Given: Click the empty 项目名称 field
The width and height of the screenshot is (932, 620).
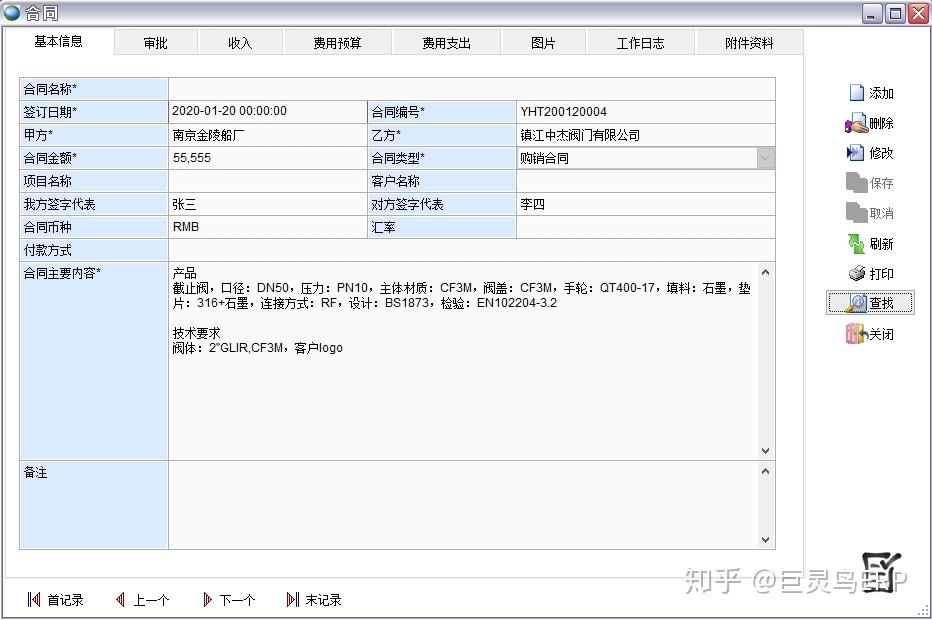Looking at the screenshot, I should point(267,181).
